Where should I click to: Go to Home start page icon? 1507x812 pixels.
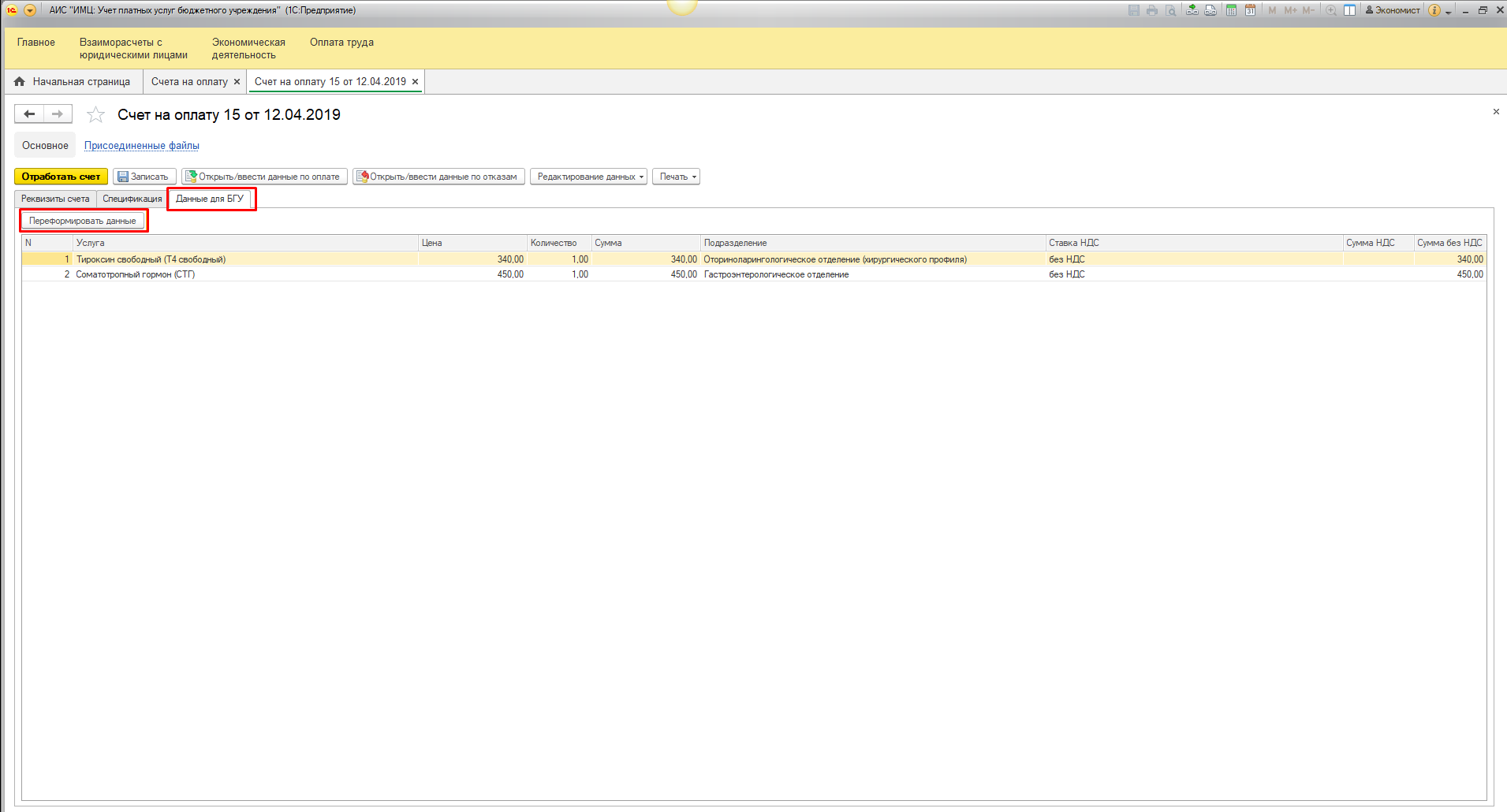pyautogui.click(x=20, y=81)
